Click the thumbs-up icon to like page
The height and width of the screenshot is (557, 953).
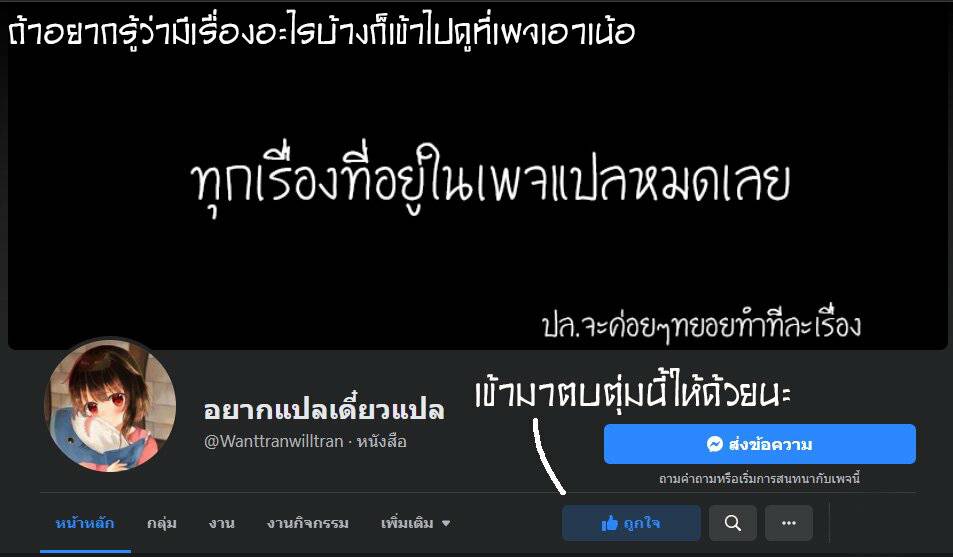pos(610,523)
